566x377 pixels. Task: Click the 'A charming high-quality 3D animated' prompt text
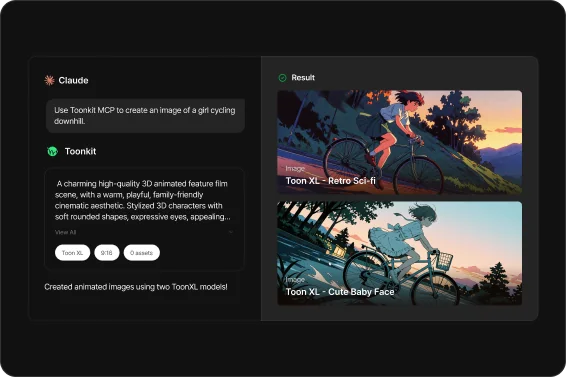tap(143, 200)
